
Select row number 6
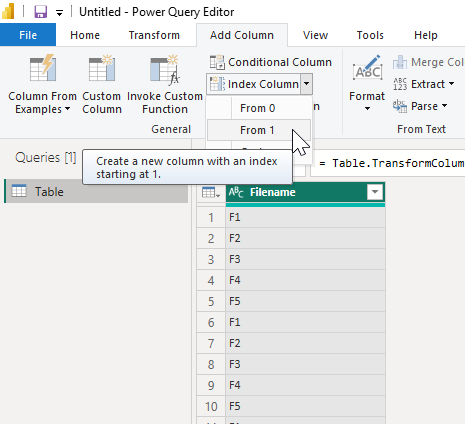[x=211, y=323]
